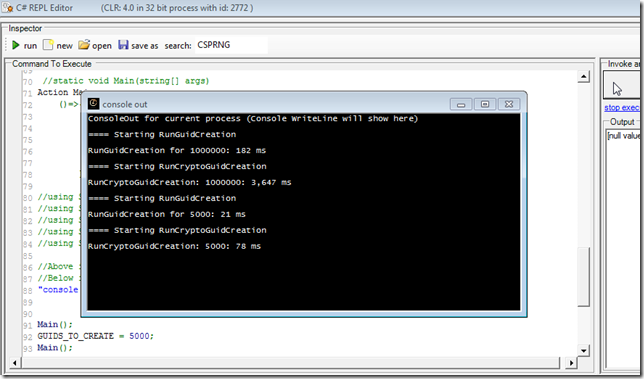Click the open folder icon
This screenshot has width=644, height=379.
pos(84,44)
